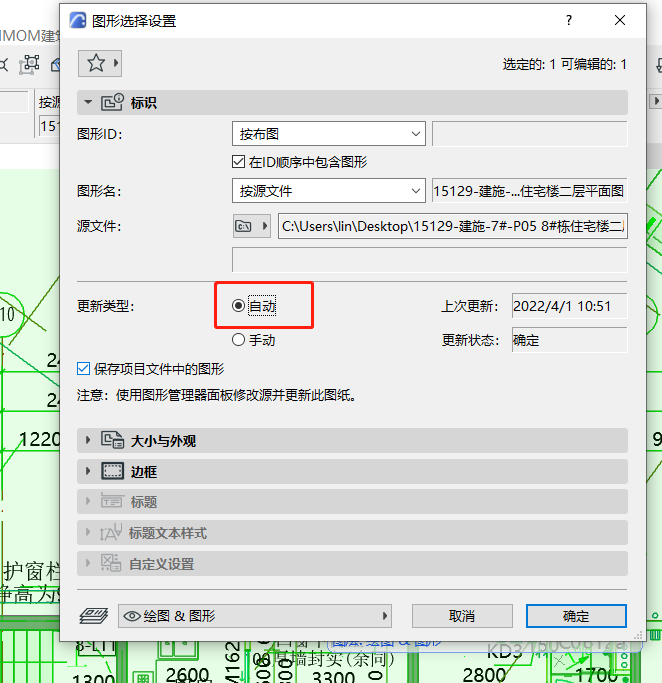This screenshot has height=683, width=662.
Task: Open the 绘图 & 图形 layer dropdown
Action: point(255,616)
